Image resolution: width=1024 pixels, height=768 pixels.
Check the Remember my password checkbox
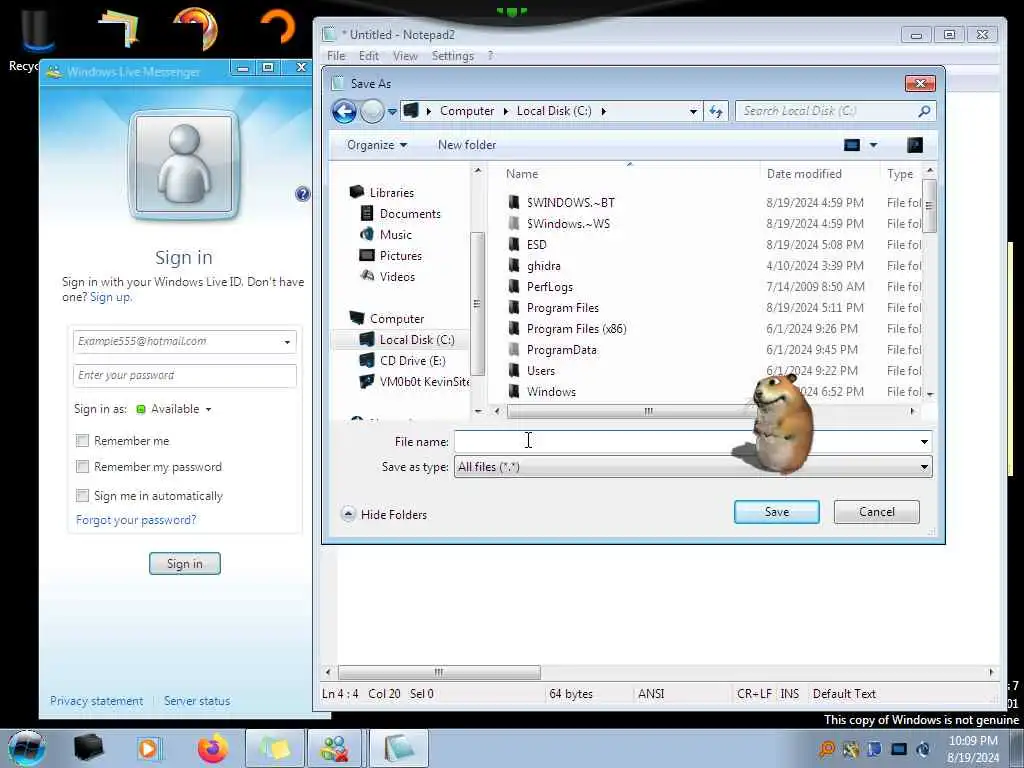coord(82,467)
